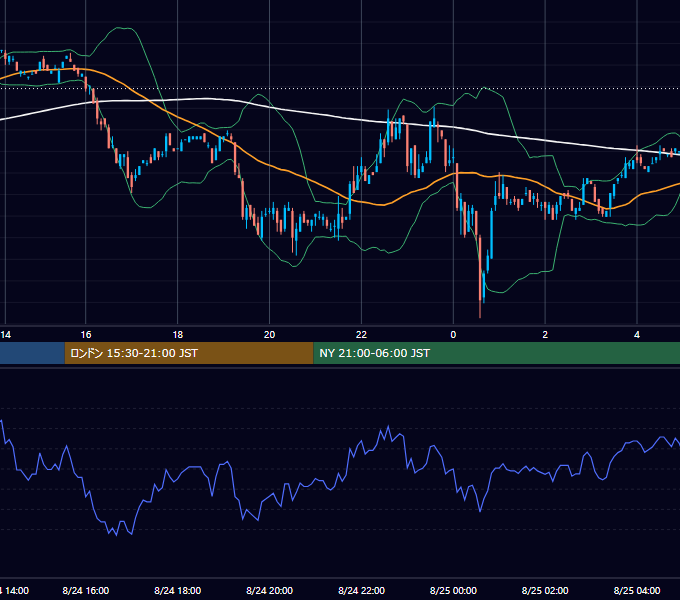Screen dimensions: 680x600
Task: Click the 8/24 16:00 timestamp label
Action: [x=86, y=590]
